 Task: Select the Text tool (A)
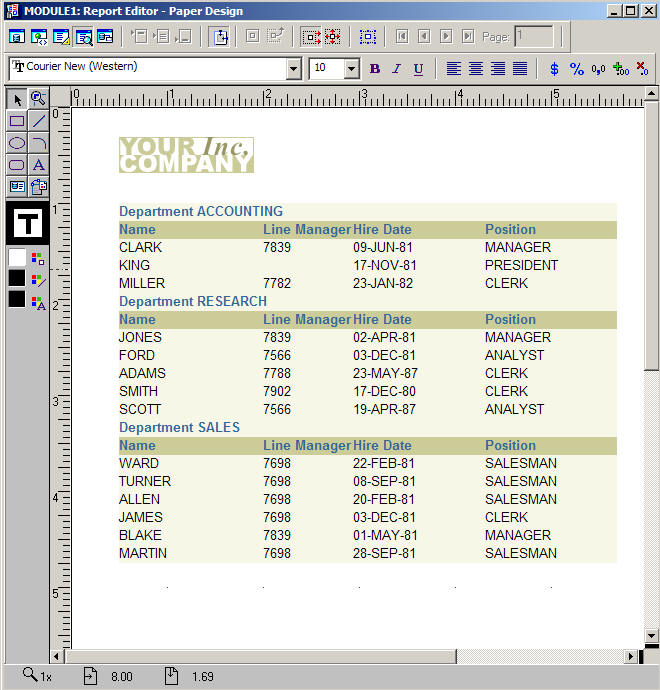pos(39,165)
